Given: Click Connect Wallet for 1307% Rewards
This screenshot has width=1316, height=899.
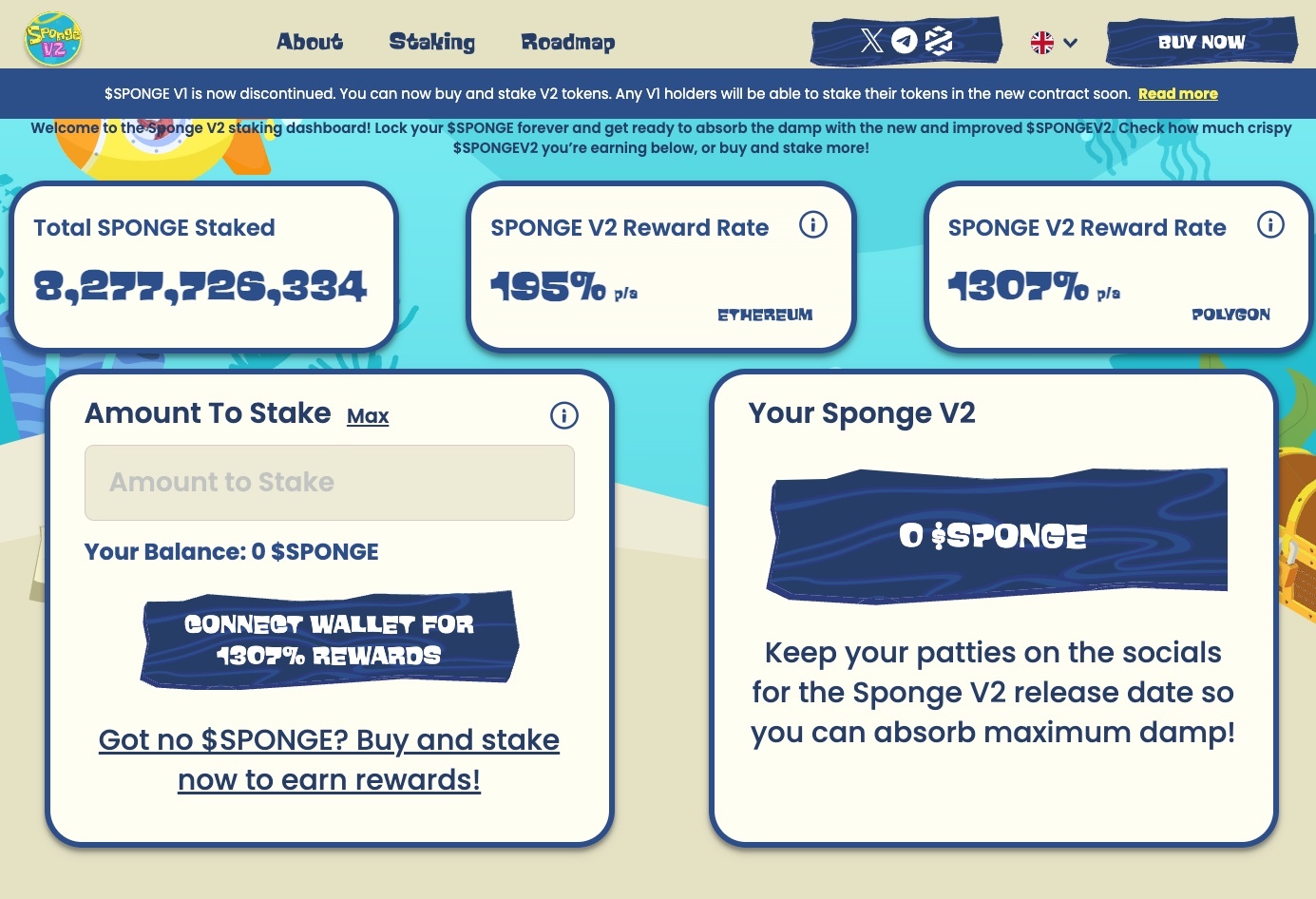Looking at the screenshot, I should (330, 640).
